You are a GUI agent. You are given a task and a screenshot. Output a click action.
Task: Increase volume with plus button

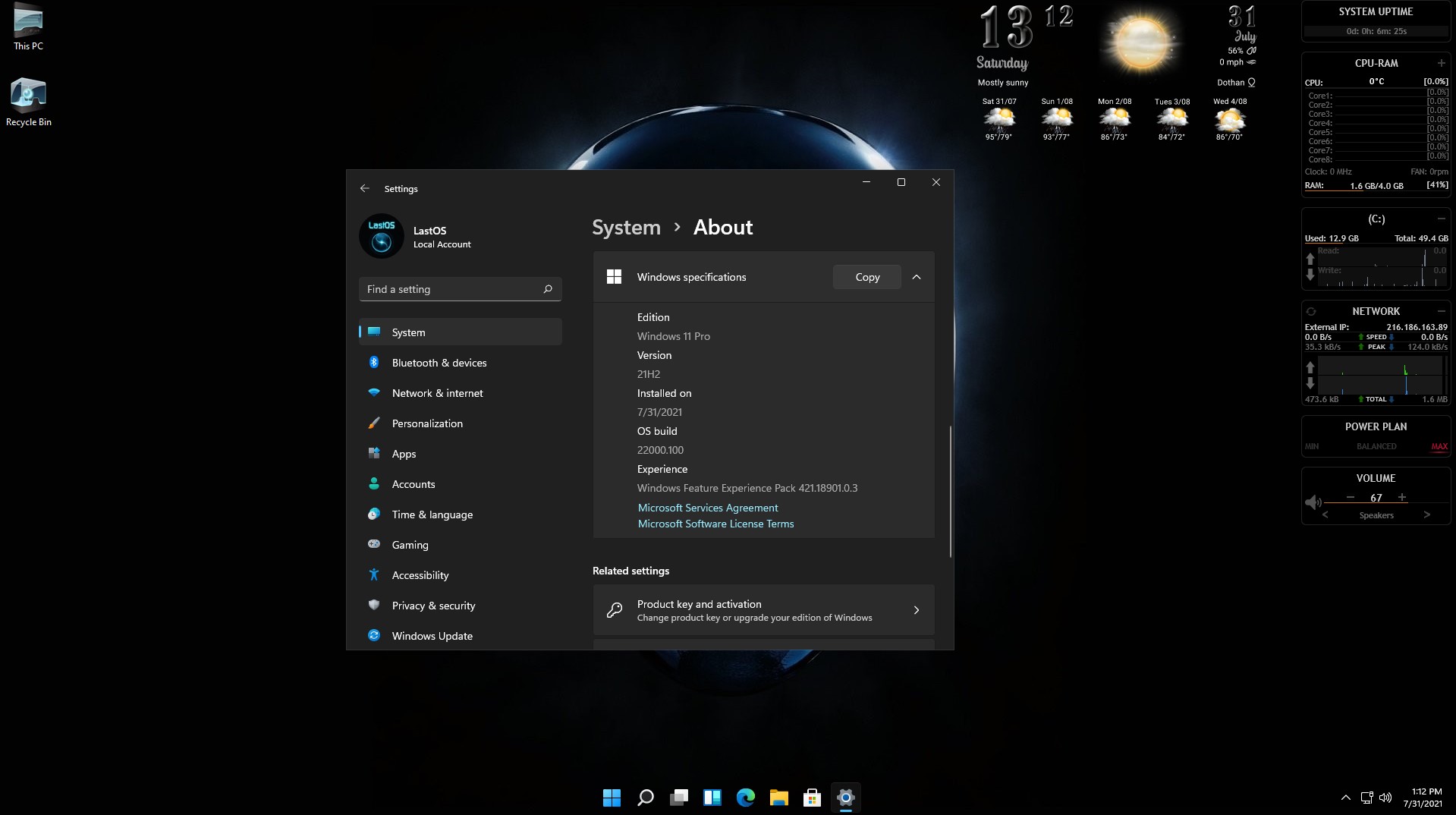click(x=1402, y=497)
